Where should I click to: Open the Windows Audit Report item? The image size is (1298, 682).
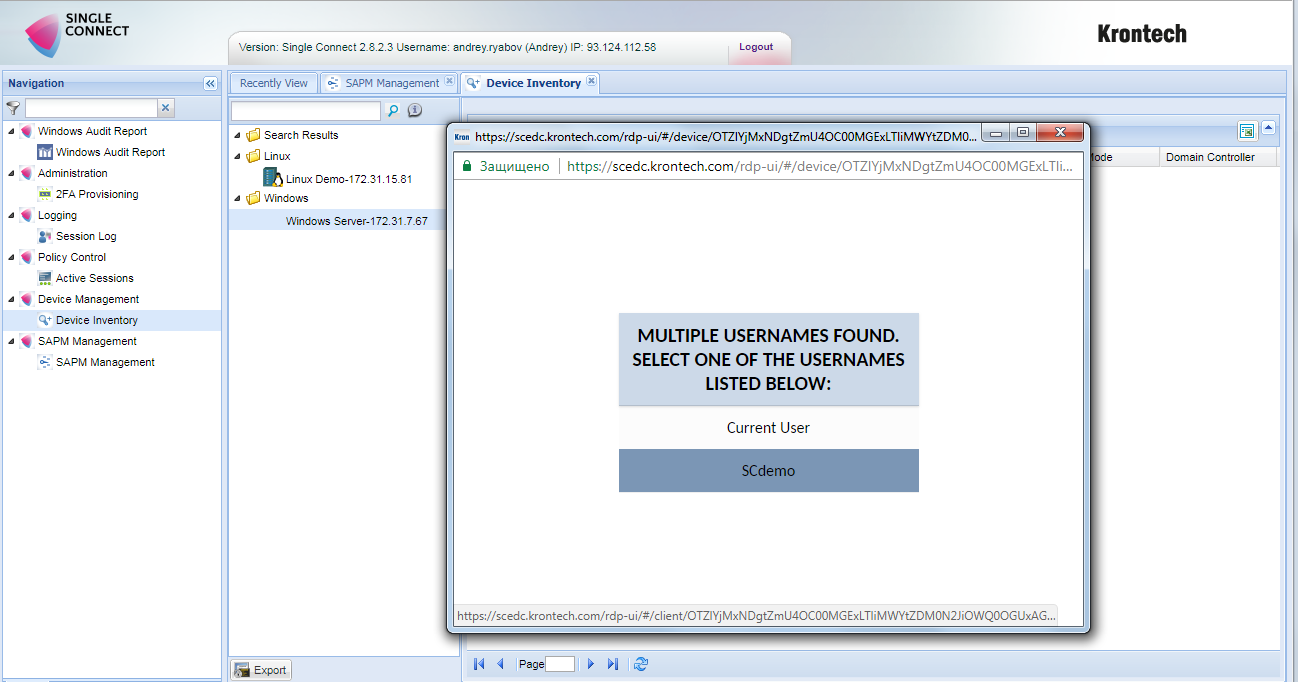(110, 152)
